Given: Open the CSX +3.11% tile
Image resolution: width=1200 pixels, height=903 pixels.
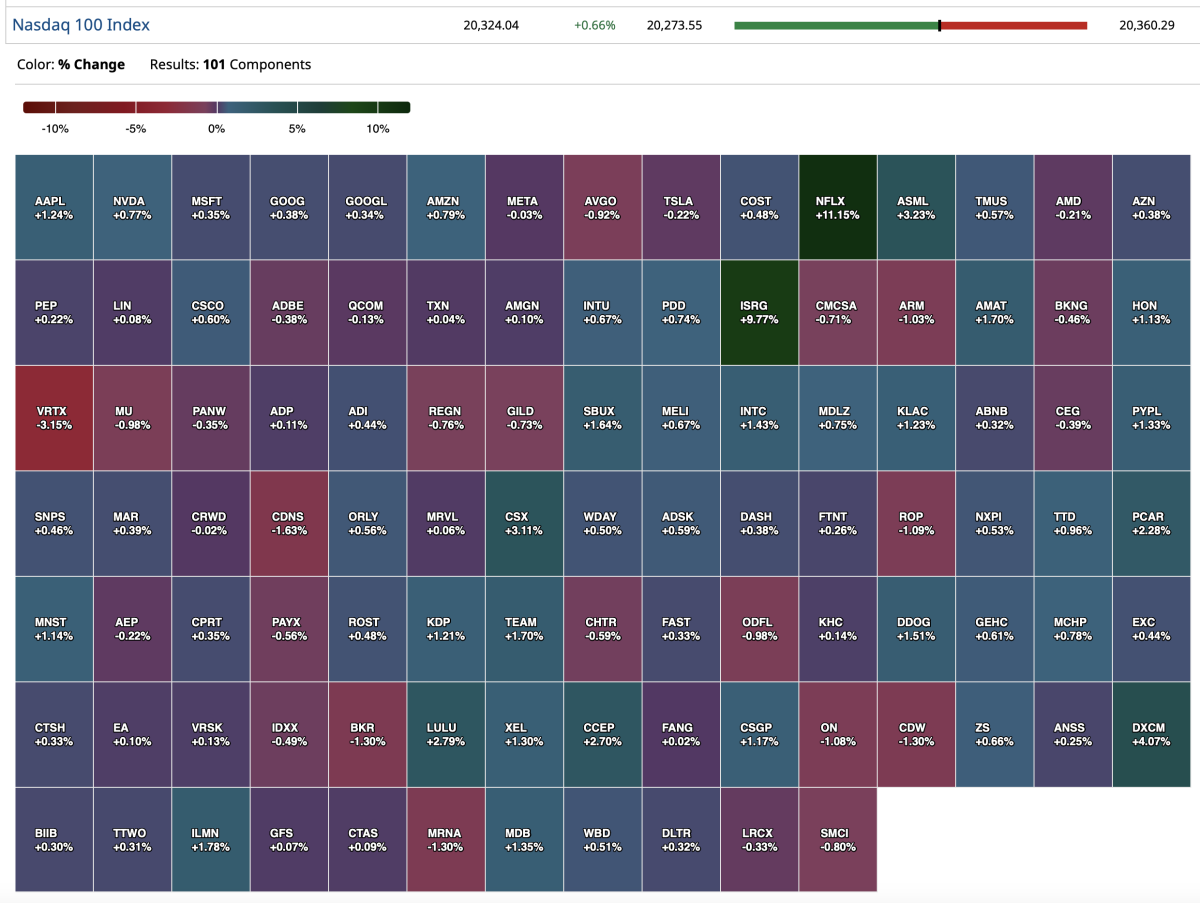Looking at the screenshot, I should (524, 523).
